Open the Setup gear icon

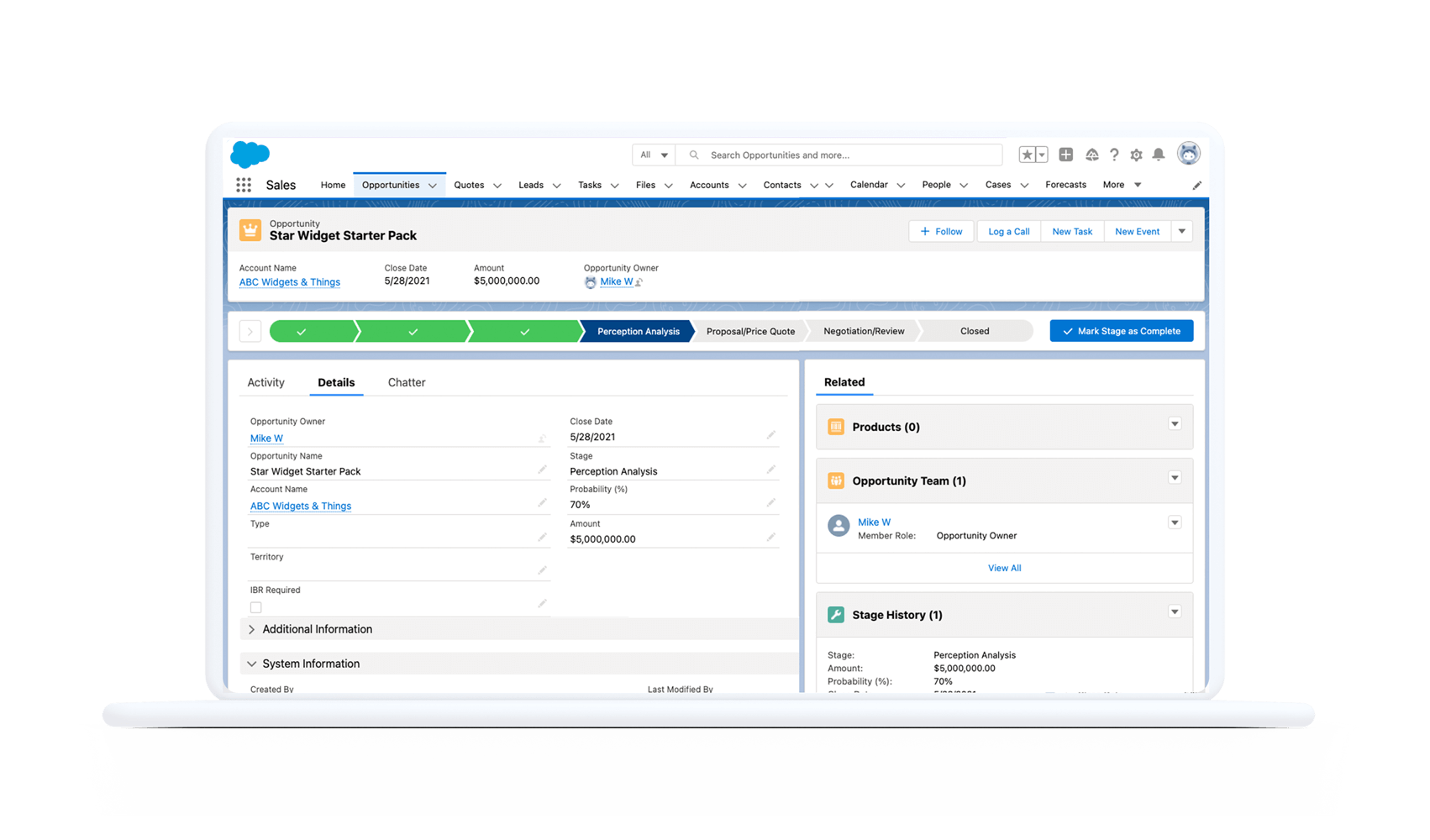click(x=1136, y=155)
